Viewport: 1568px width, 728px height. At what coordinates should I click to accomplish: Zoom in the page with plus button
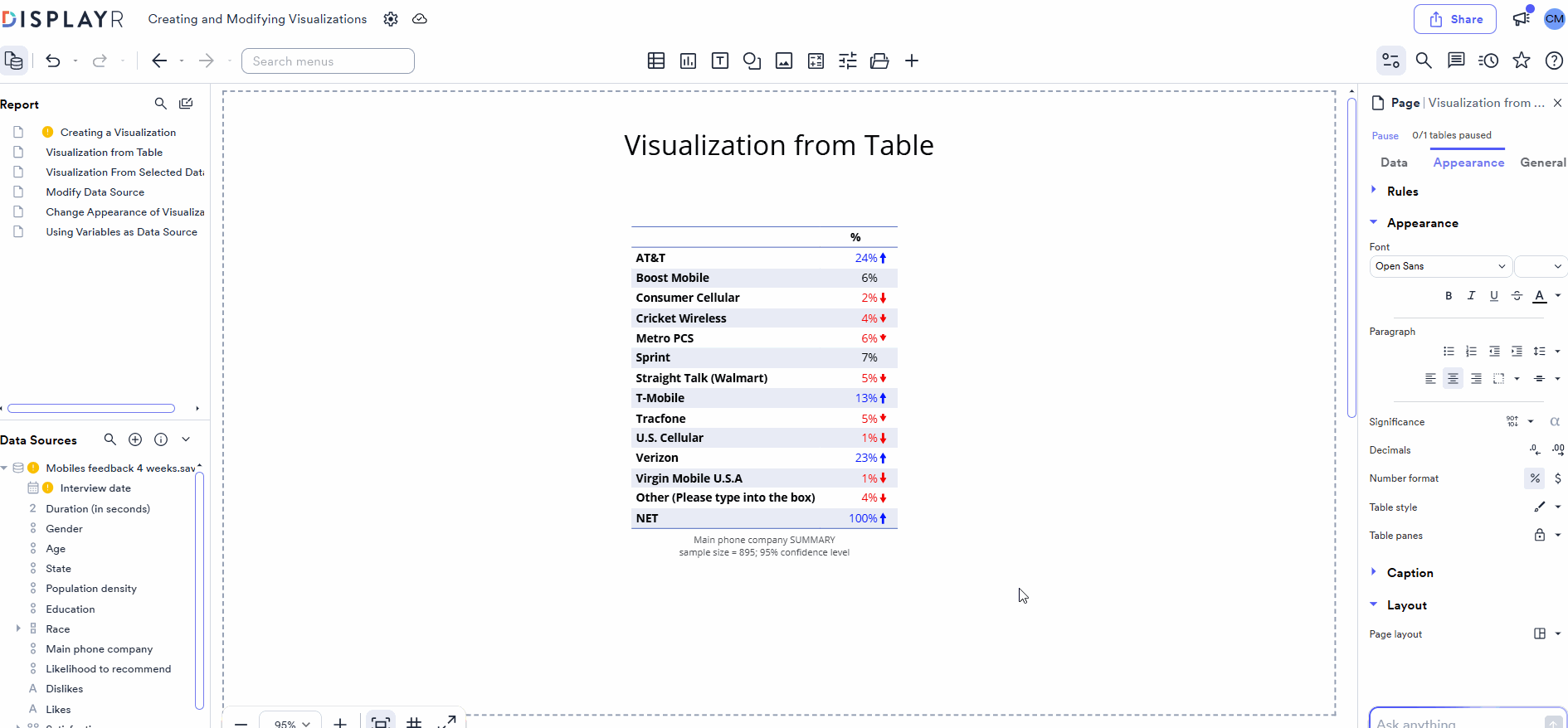coord(340,723)
